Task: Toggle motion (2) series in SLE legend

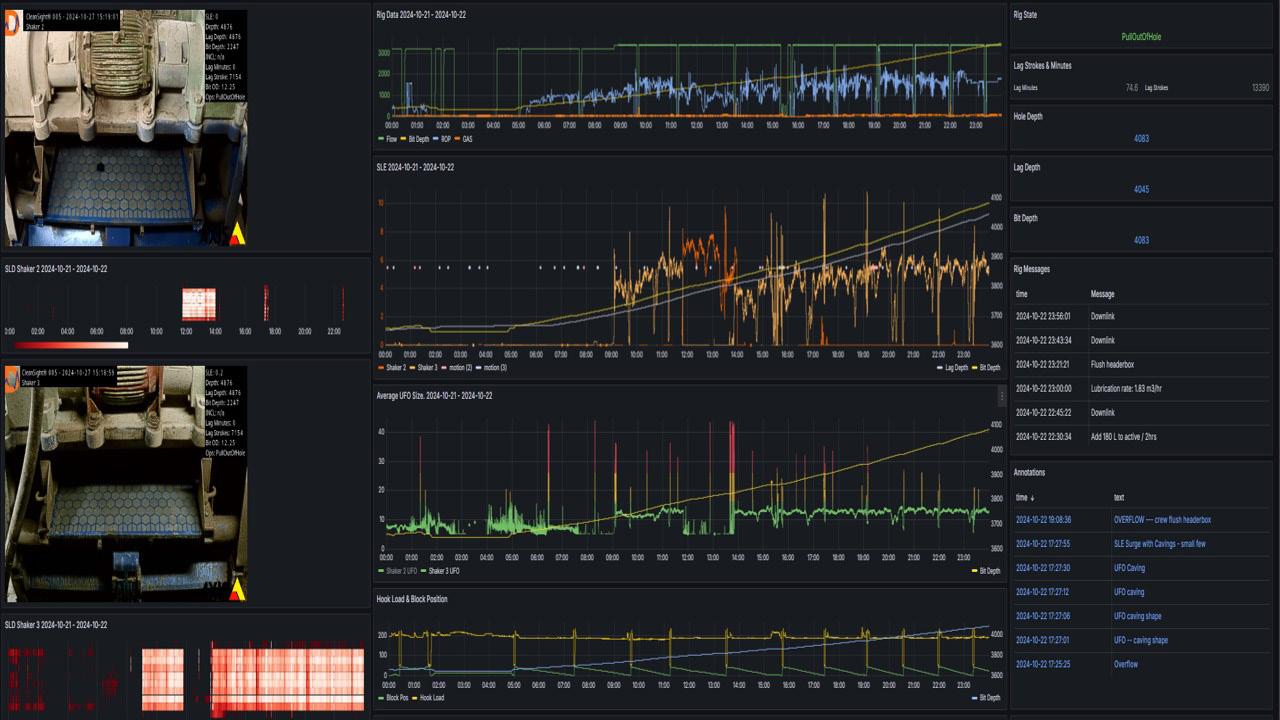Action: click(457, 367)
